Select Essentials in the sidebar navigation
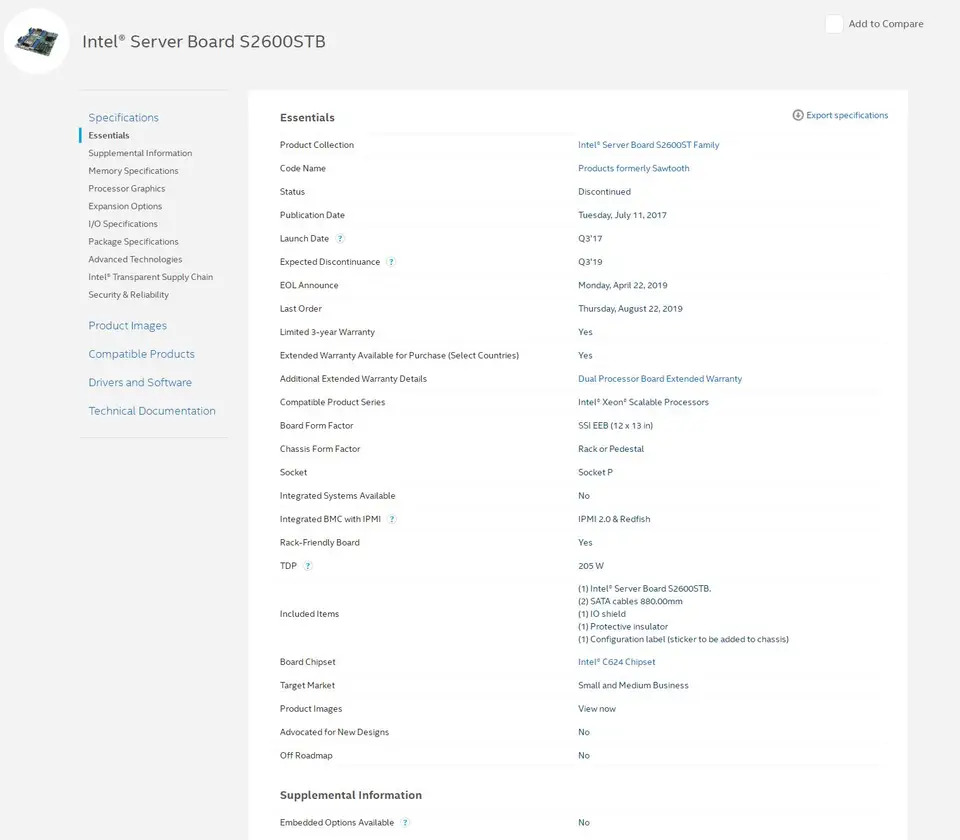Viewport: 960px width, 840px height. (109, 135)
